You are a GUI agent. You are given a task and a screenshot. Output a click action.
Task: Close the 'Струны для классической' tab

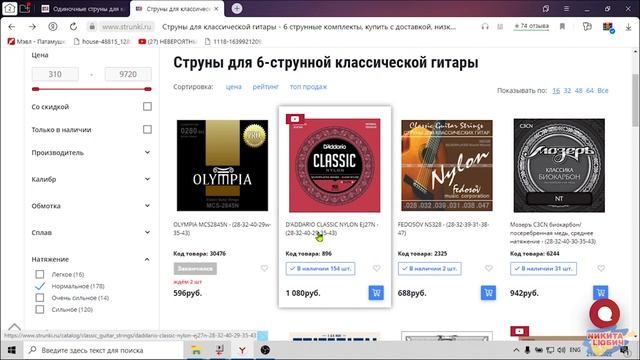[216, 9]
